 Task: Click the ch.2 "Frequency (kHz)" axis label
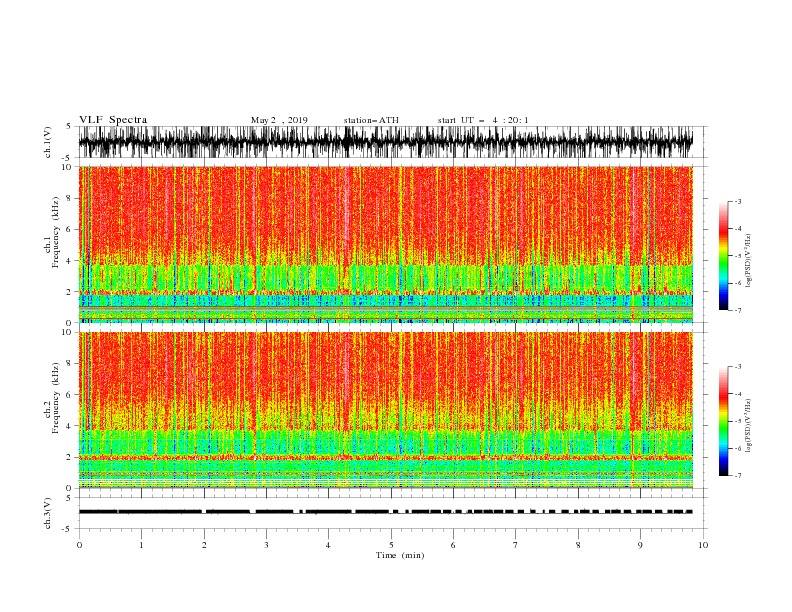pyautogui.click(x=55, y=397)
